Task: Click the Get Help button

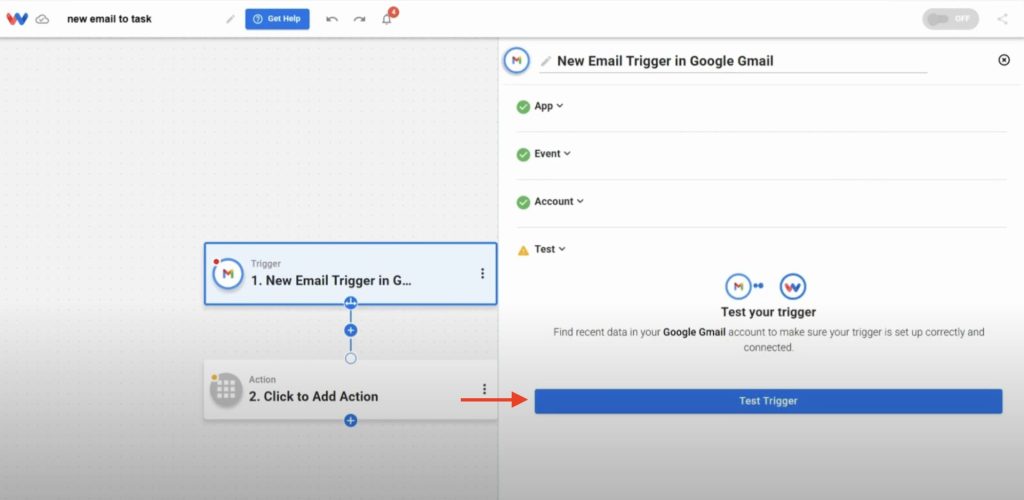Action: [x=277, y=19]
